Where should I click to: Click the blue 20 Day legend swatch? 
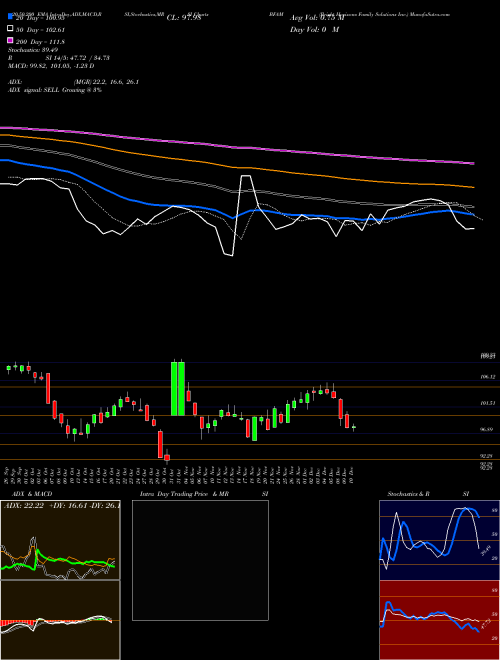pos(10,16)
